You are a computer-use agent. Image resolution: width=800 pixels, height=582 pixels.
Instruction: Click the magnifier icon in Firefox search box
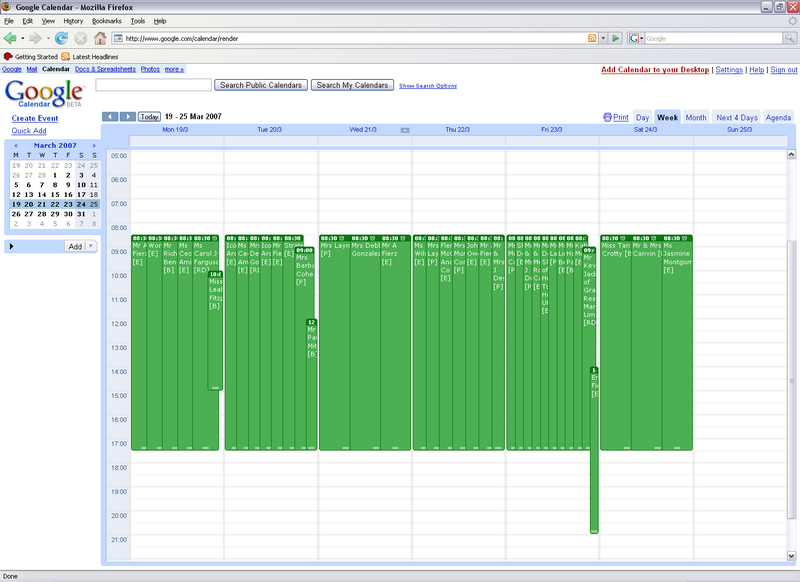pyautogui.click(x=791, y=38)
